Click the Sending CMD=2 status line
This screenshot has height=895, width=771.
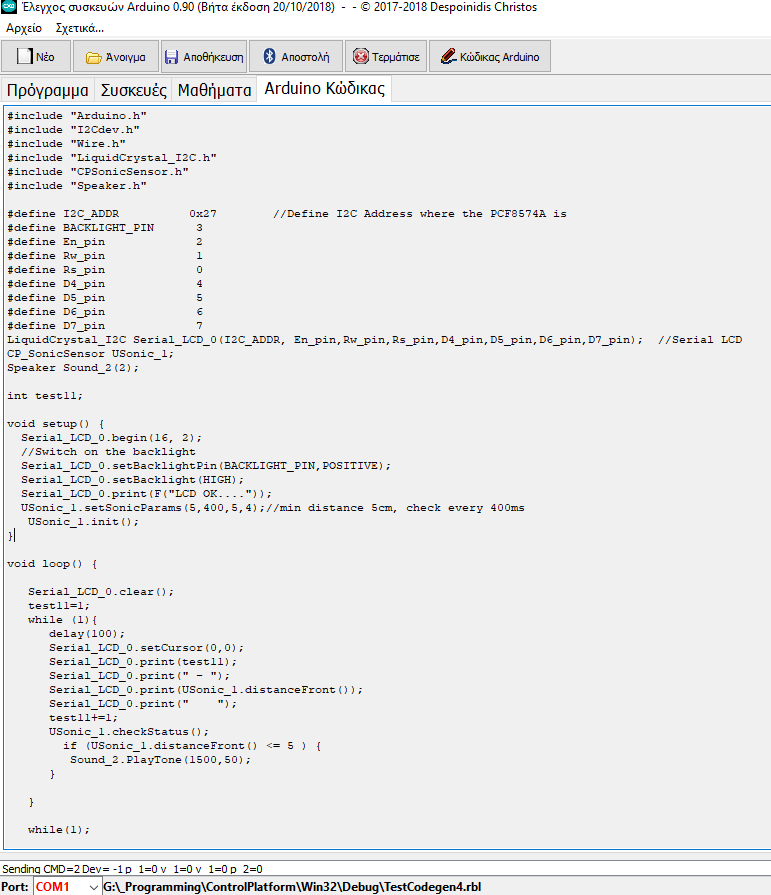[132, 869]
